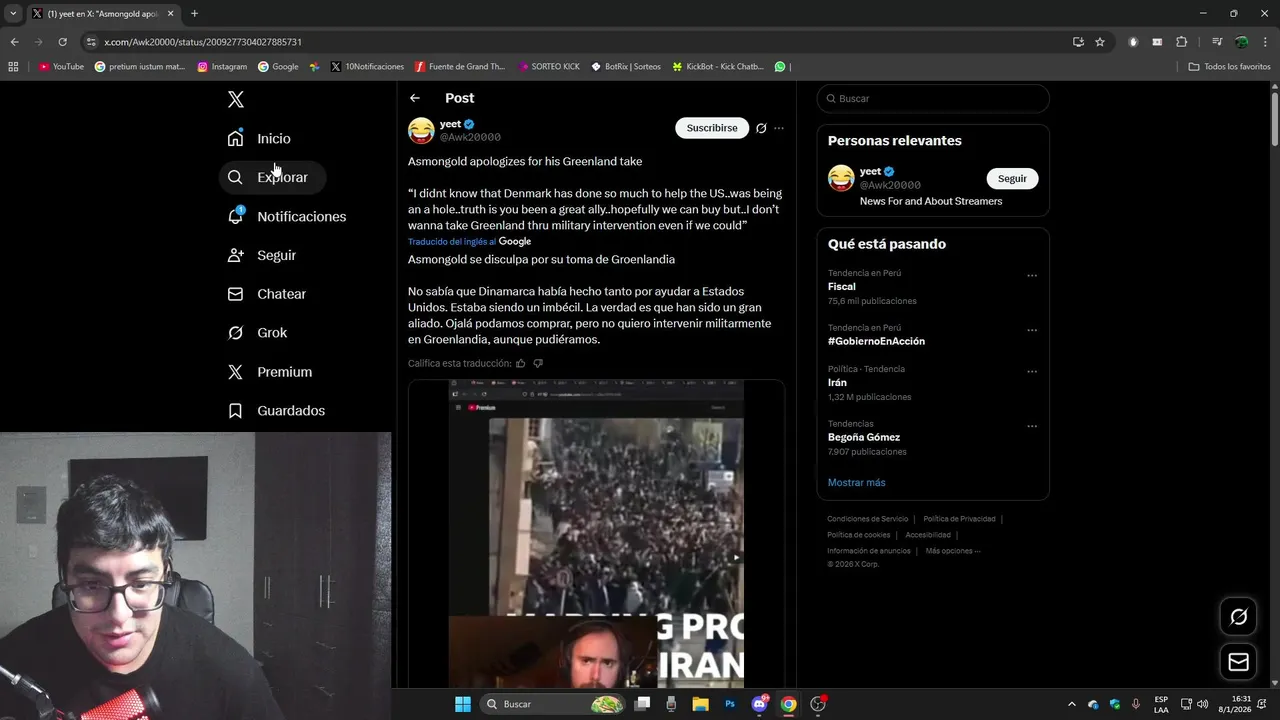Go to Inicio in the X sidebar

(x=261, y=138)
